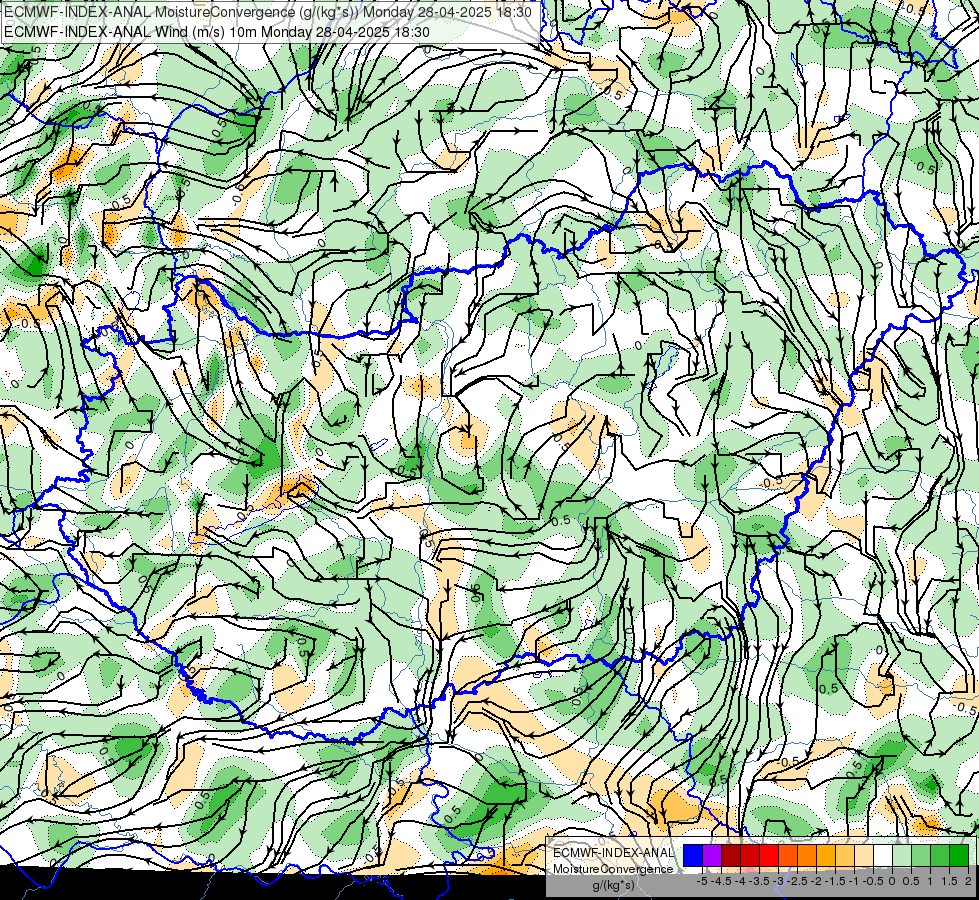Click the blue legend swatch below -5
The height and width of the screenshot is (900, 979).
(x=693, y=856)
